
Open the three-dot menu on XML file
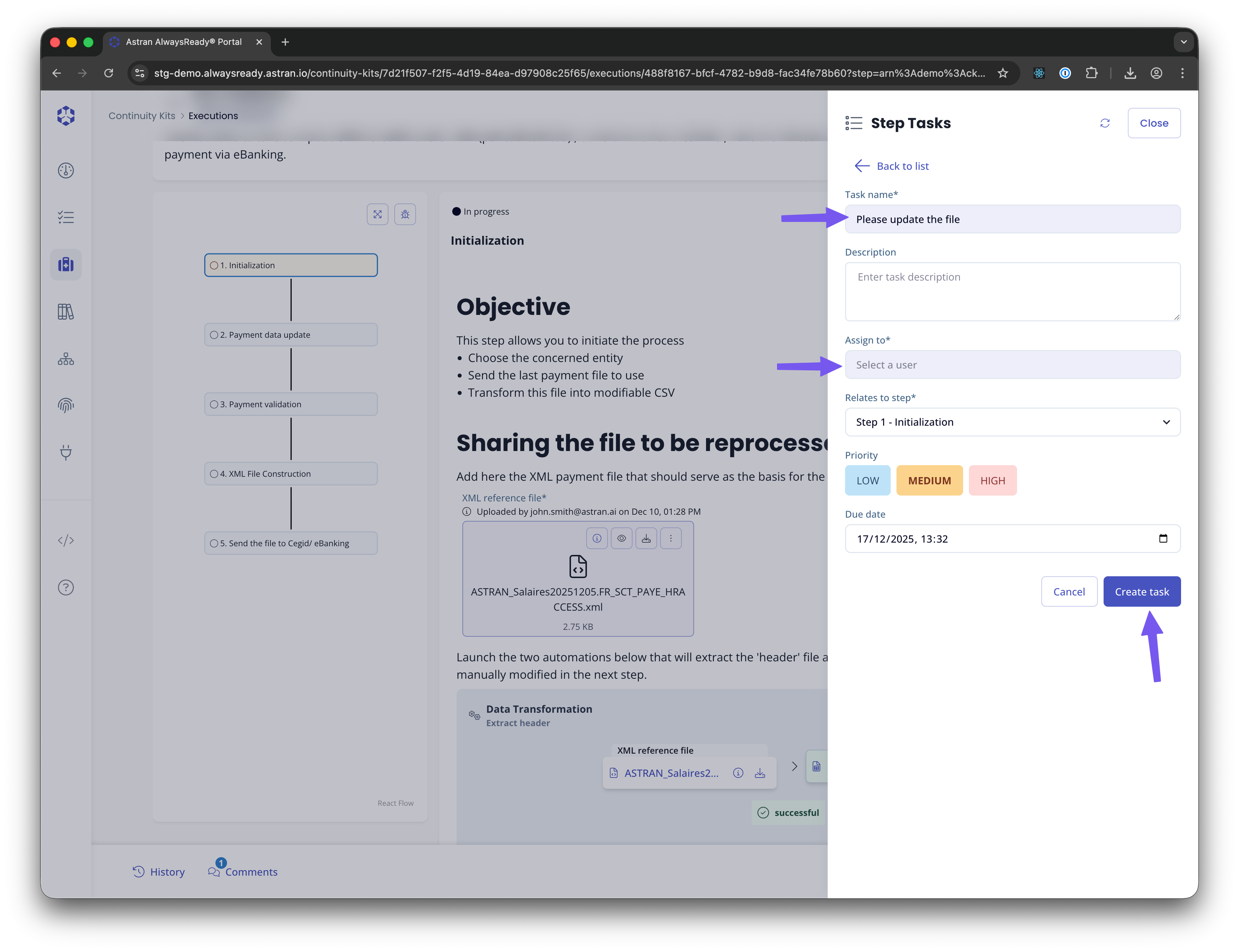pos(671,538)
